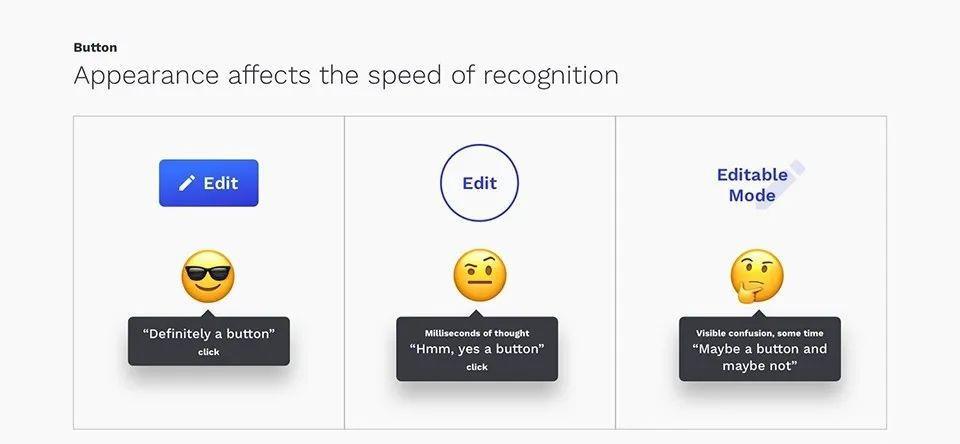This screenshot has height=444, width=960.
Task: Click the word "recognition" in the headline
Action: [550, 77]
